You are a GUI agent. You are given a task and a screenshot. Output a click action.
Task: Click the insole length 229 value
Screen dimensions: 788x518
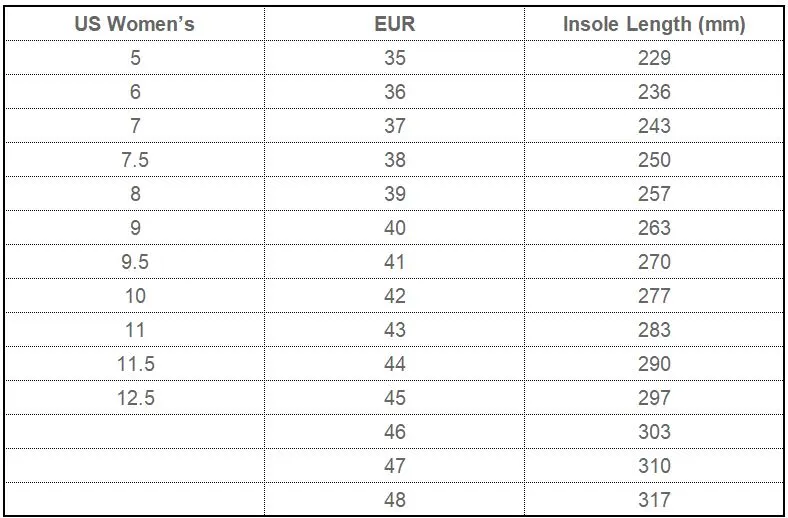(x=654, y=58)
